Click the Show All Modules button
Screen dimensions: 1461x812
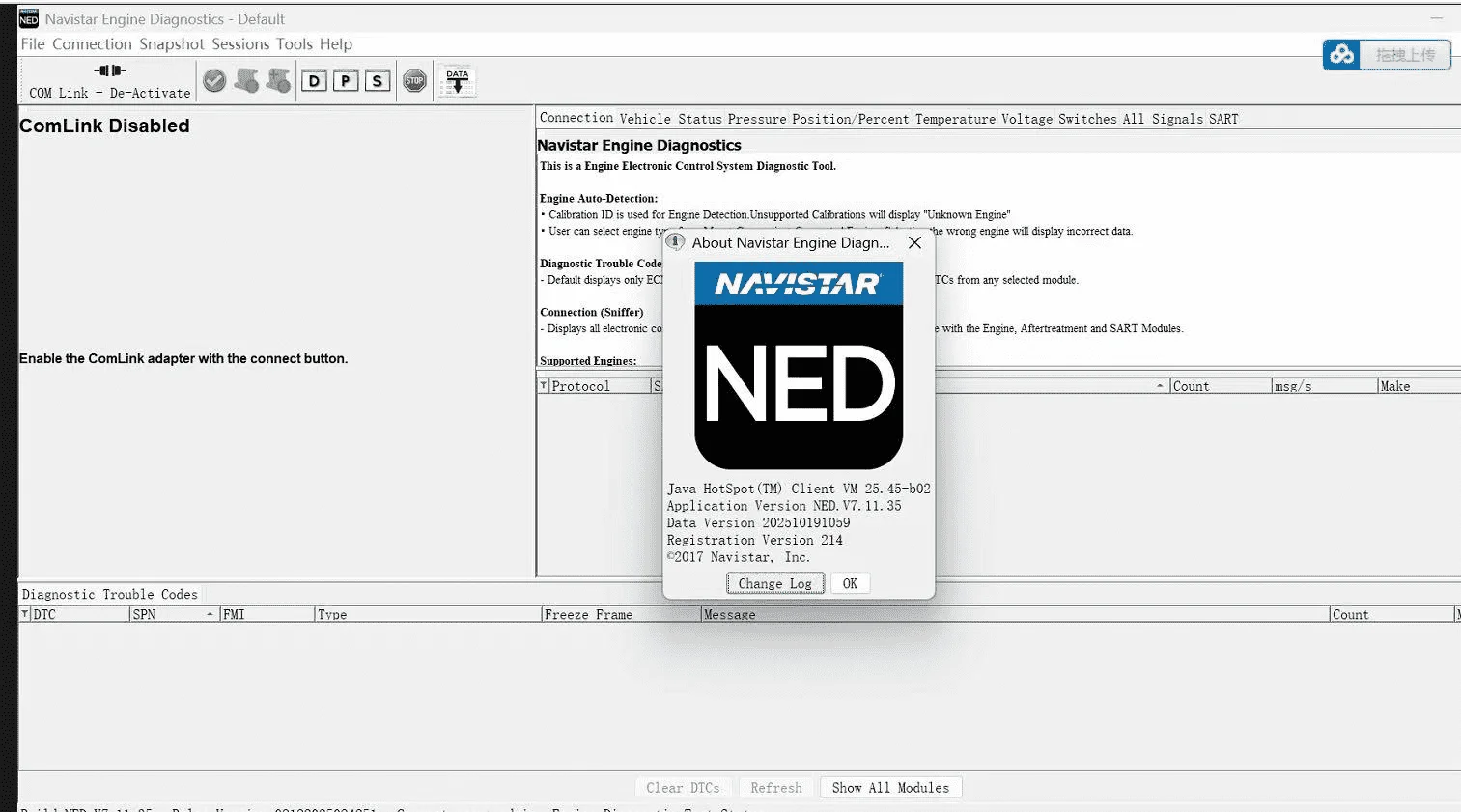pyautogui.click(x=890, y=788)
